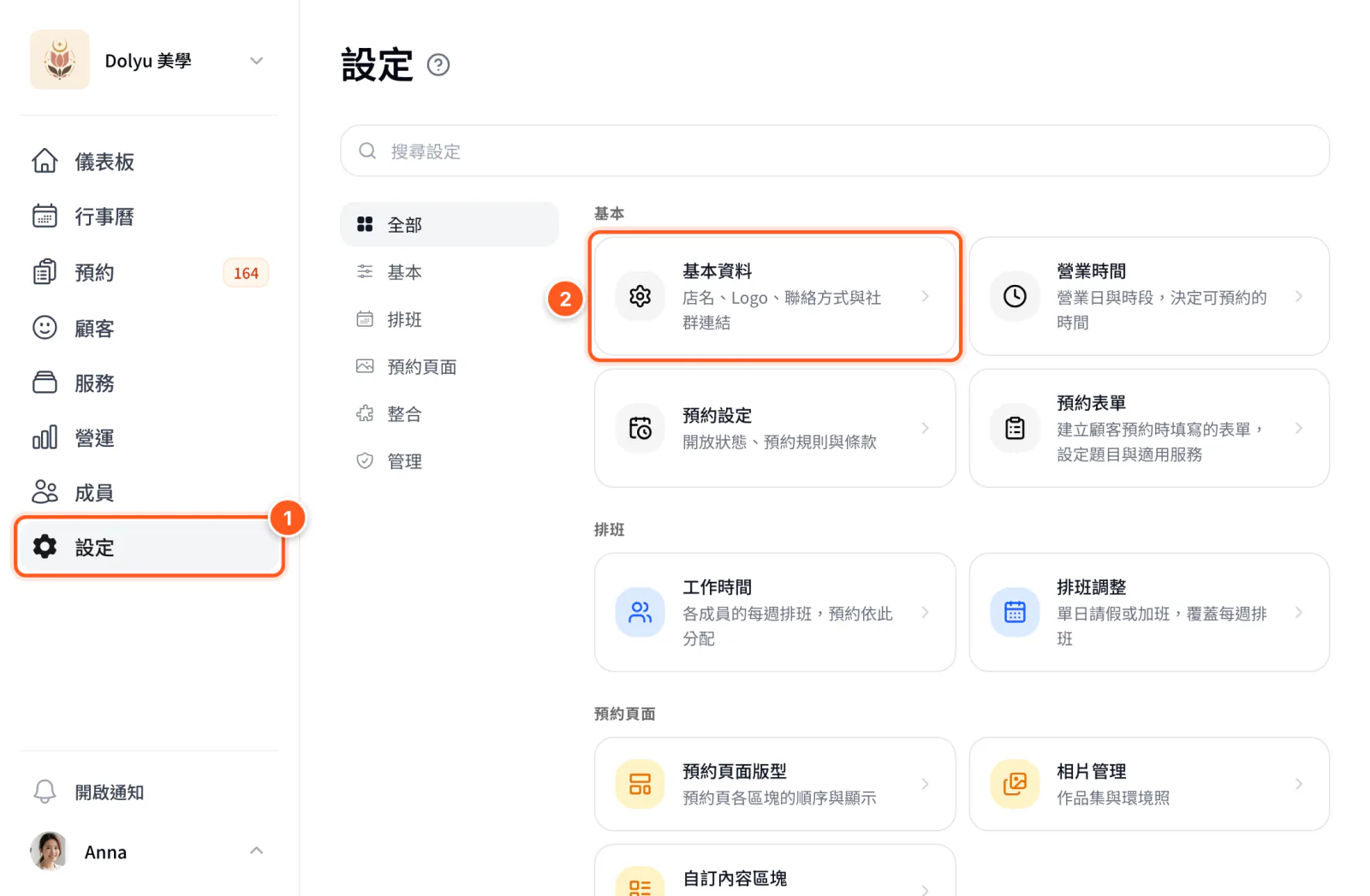Open the 預約表單 card chevron
Viewport: 1370px width, 896px height.
point(1299,428)
